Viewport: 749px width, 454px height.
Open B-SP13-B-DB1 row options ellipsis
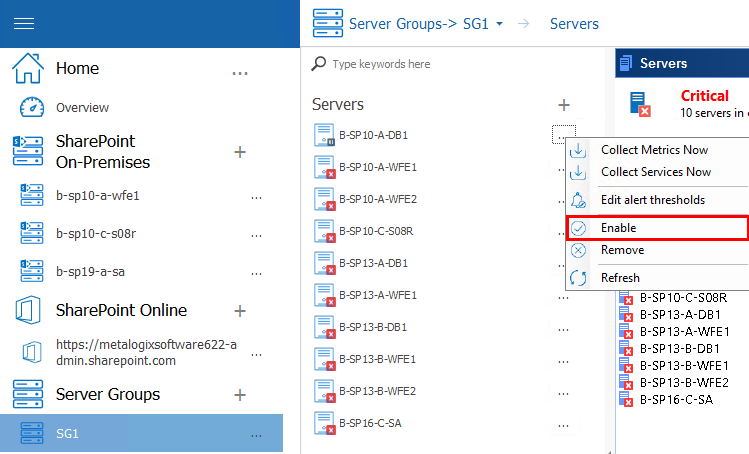point(564,329)
